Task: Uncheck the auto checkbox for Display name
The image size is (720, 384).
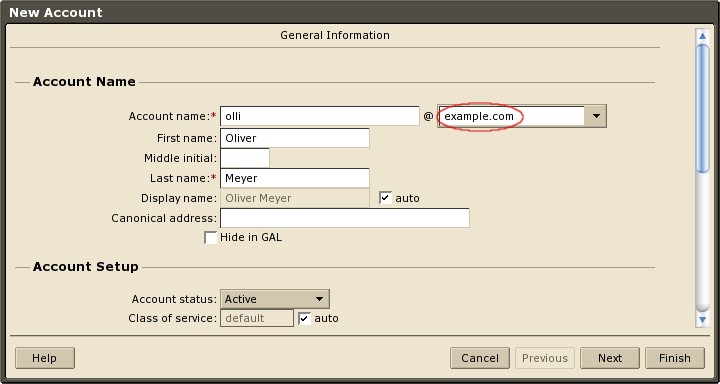Action: tap(385, 198)
